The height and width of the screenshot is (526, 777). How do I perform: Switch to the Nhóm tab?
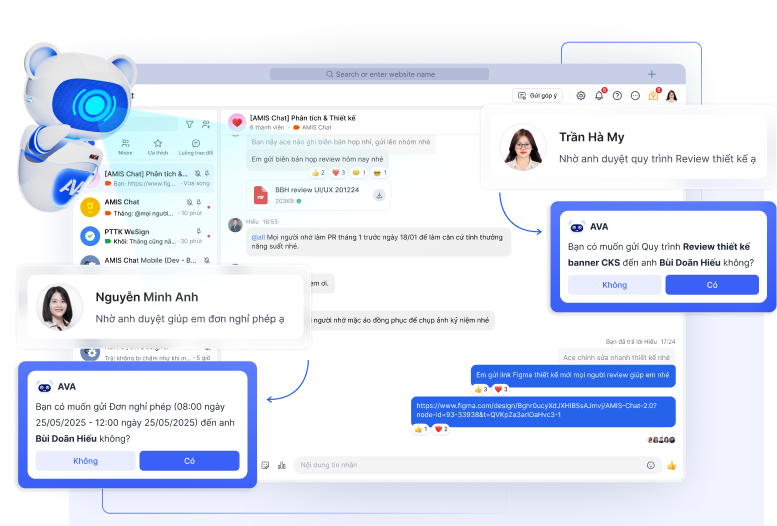pyautogui.click(x=125, y=148)
